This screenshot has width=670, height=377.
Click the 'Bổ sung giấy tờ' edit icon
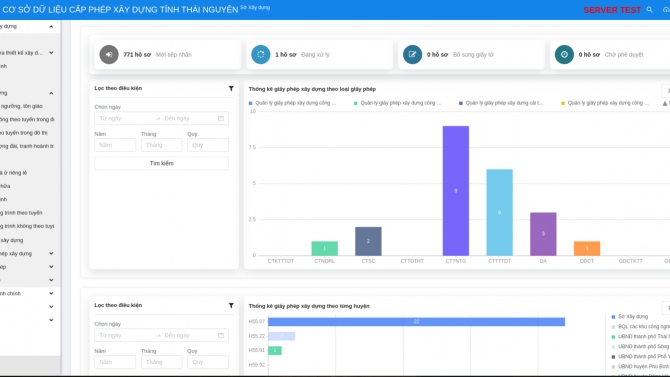click(412, 55)
